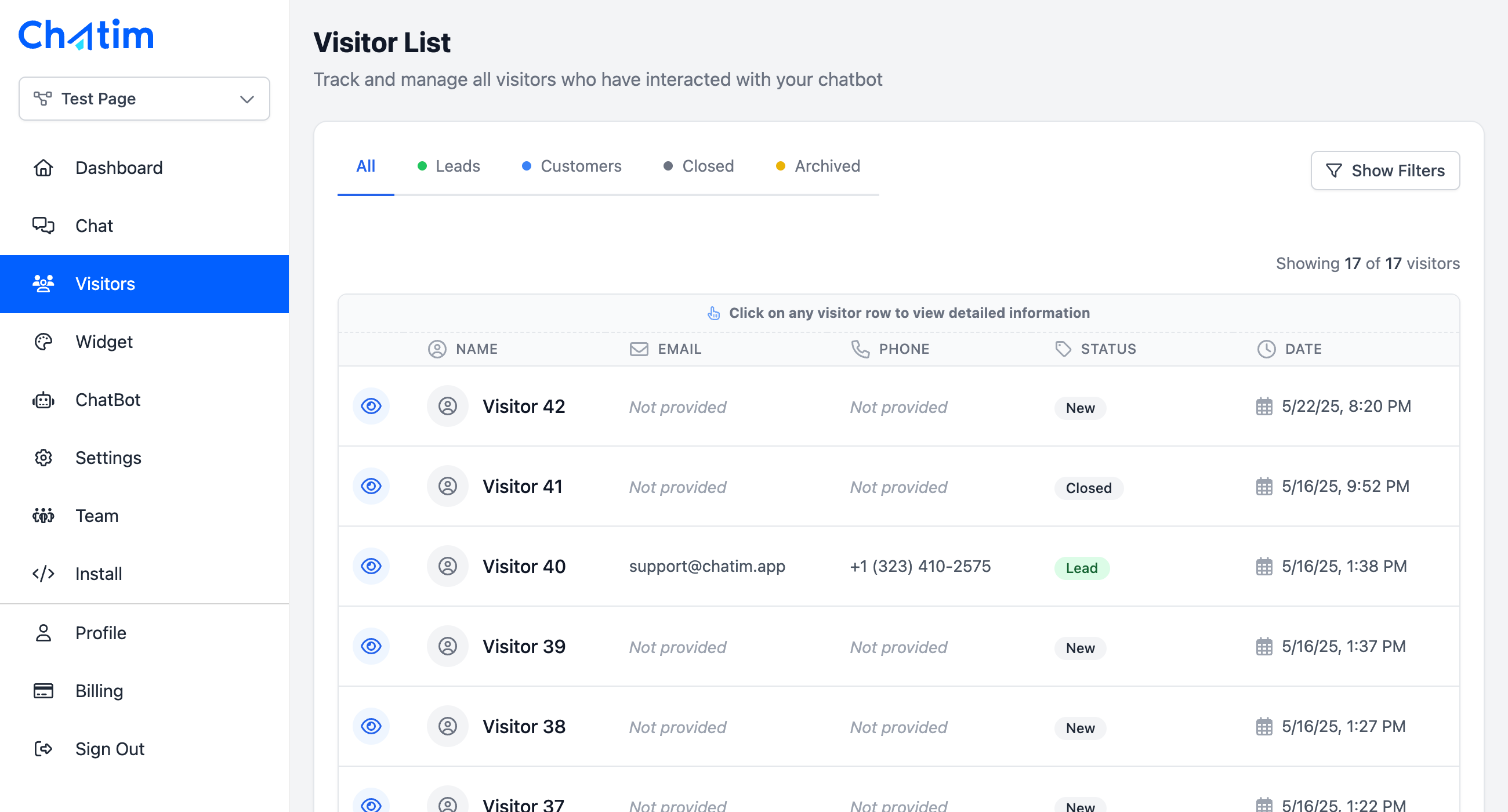Select the Chat icon in sidebar
The image size is (1508, 812).
[x=93, y=226]
